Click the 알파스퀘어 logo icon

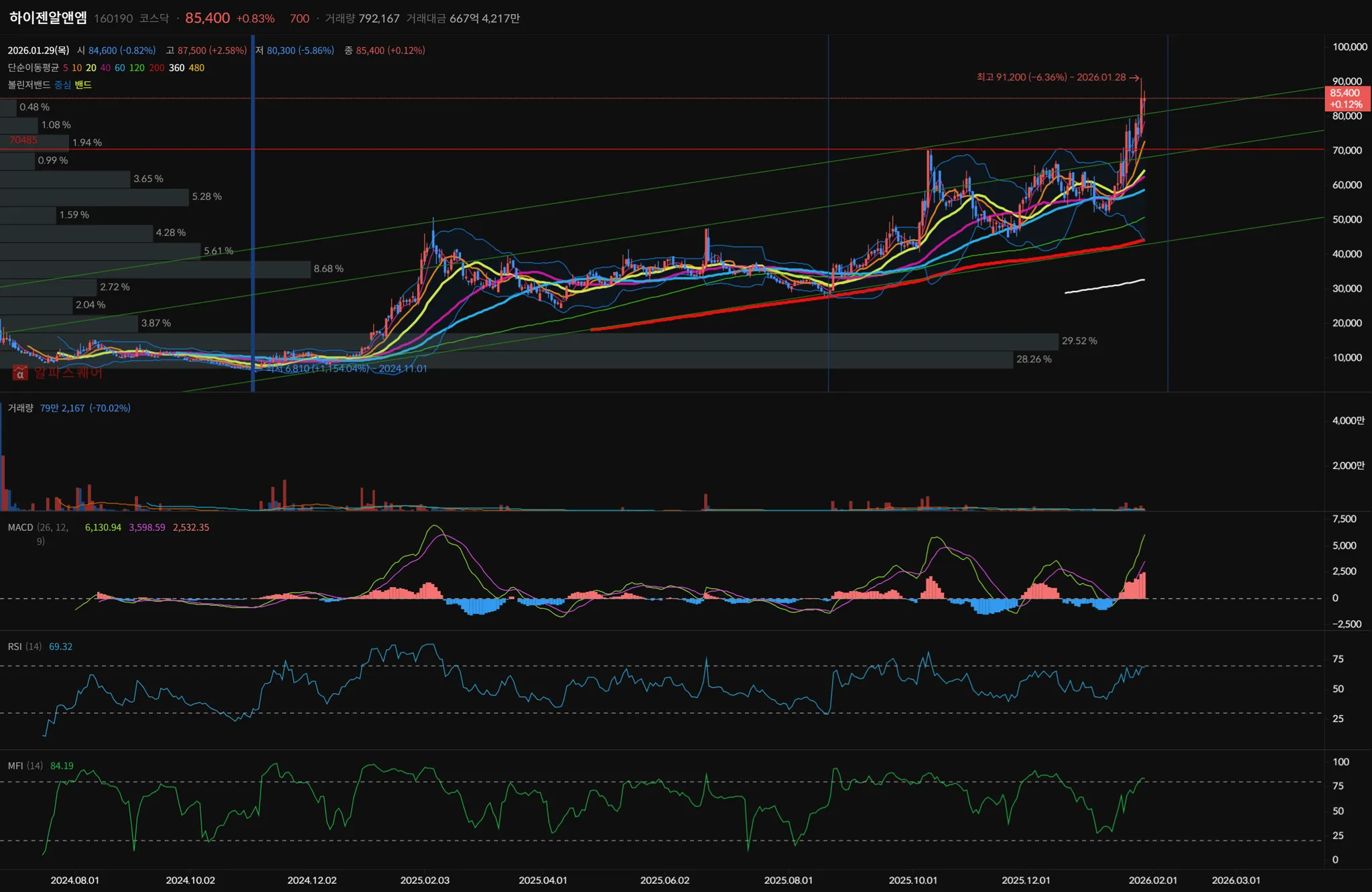[20, 373]
